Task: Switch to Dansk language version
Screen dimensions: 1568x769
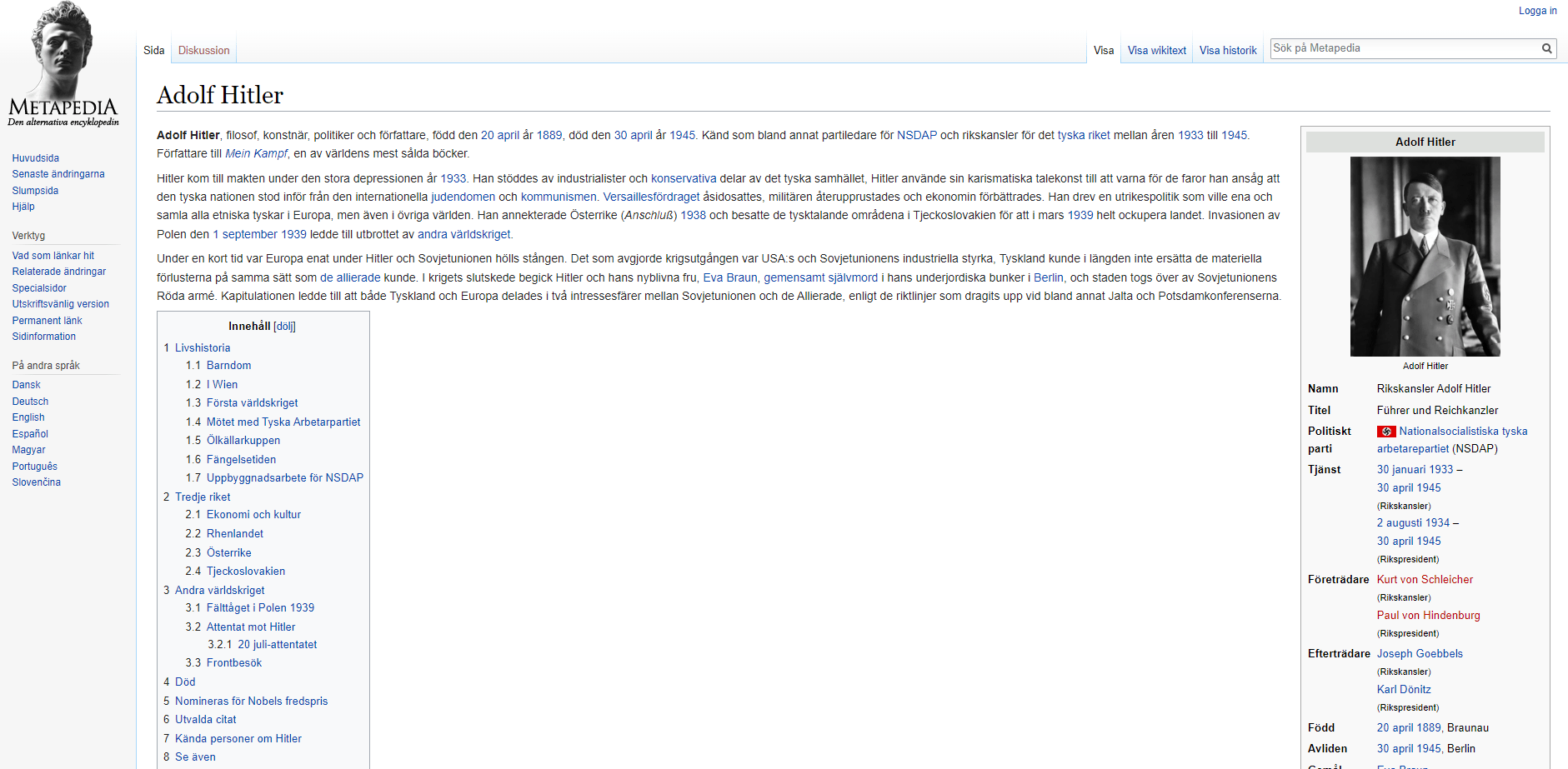Action: (x=26, y=385)
